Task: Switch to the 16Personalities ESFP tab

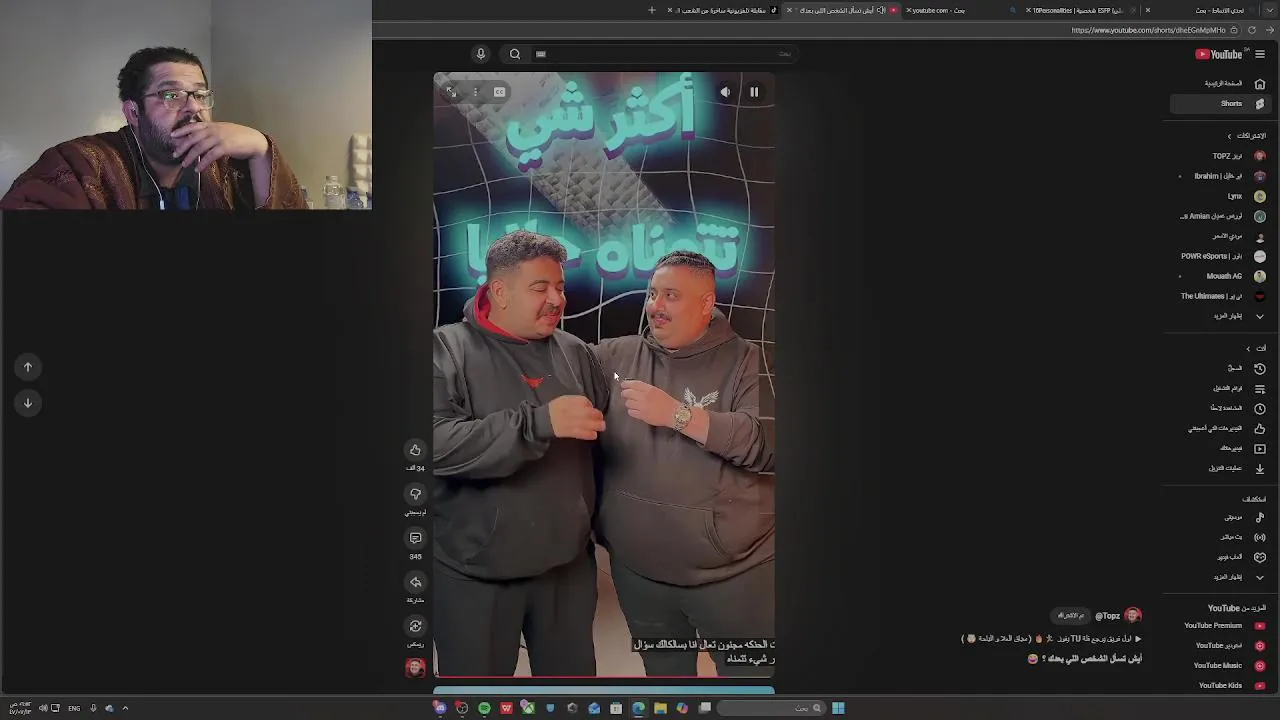Action: click(x=1080, y=10)
